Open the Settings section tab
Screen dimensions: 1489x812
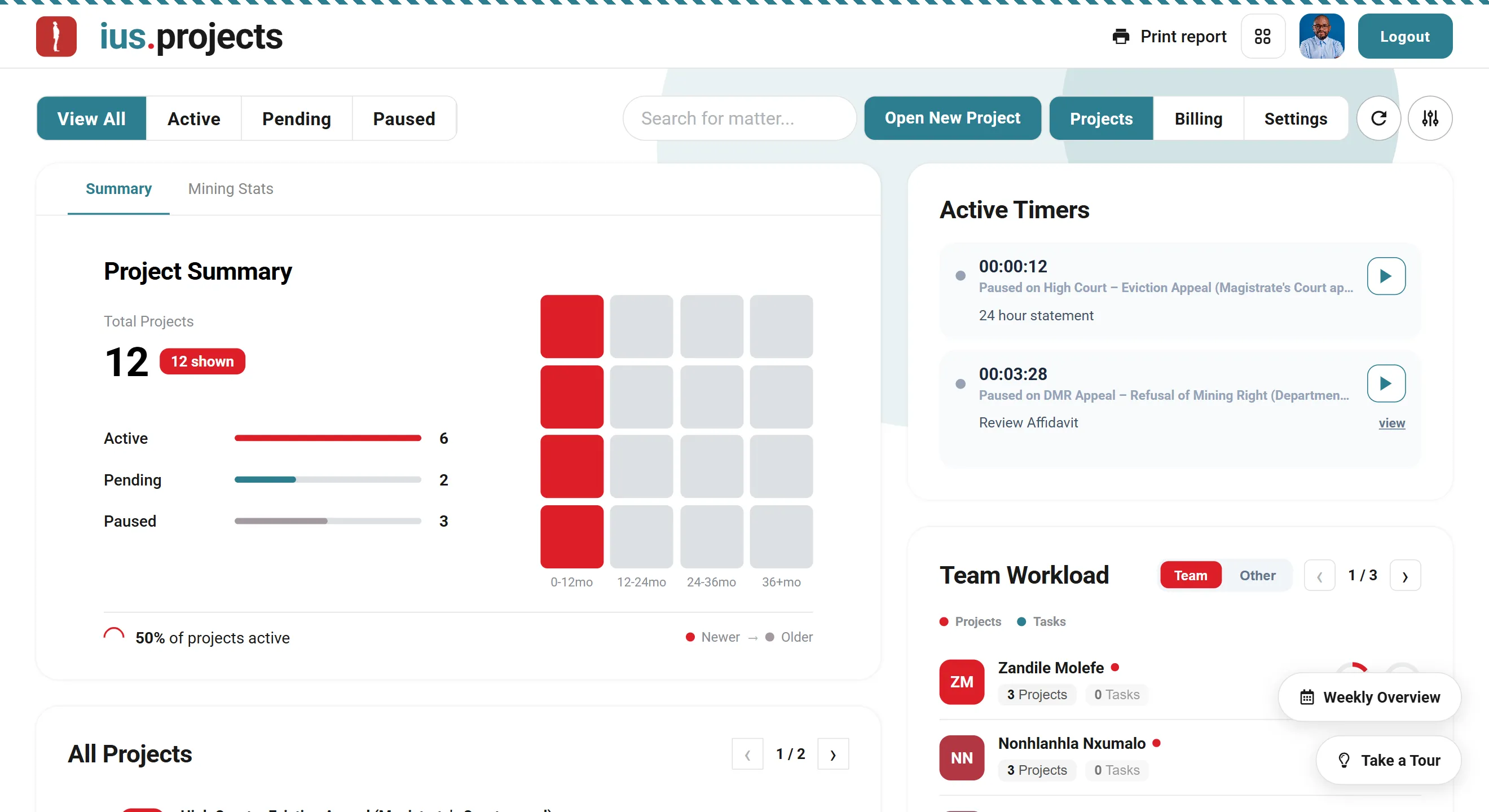point(1296,118)
